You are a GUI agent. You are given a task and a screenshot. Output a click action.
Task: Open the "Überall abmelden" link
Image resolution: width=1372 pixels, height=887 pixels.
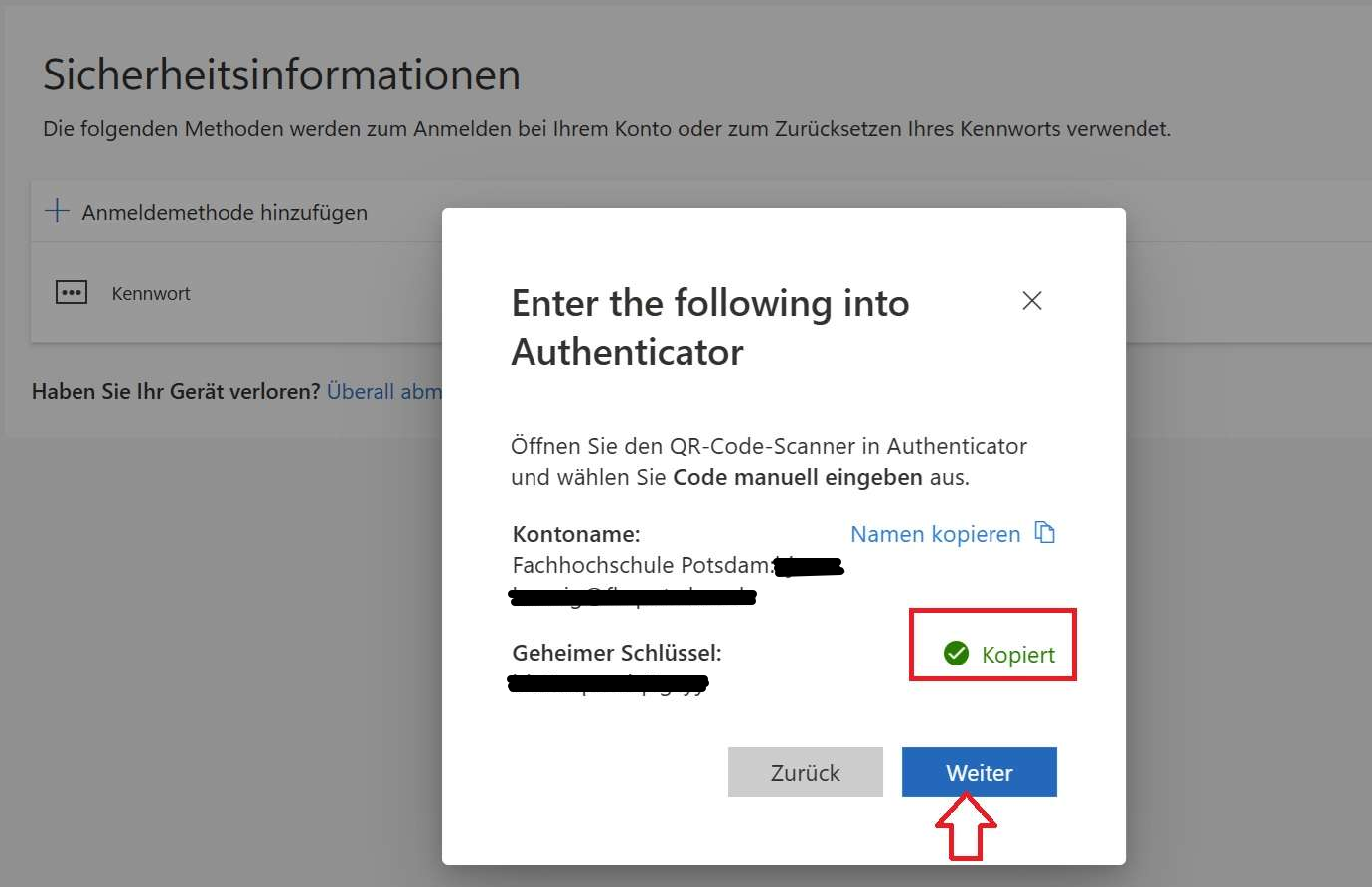384,391
